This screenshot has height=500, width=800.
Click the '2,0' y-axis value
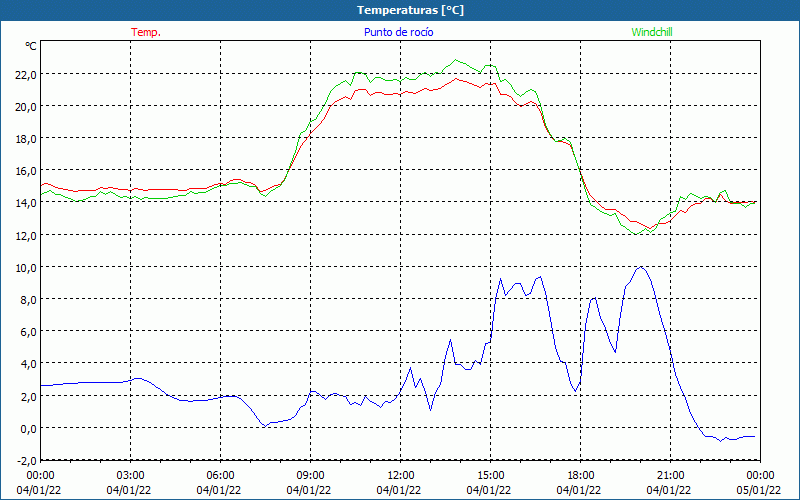coord(29,396)
